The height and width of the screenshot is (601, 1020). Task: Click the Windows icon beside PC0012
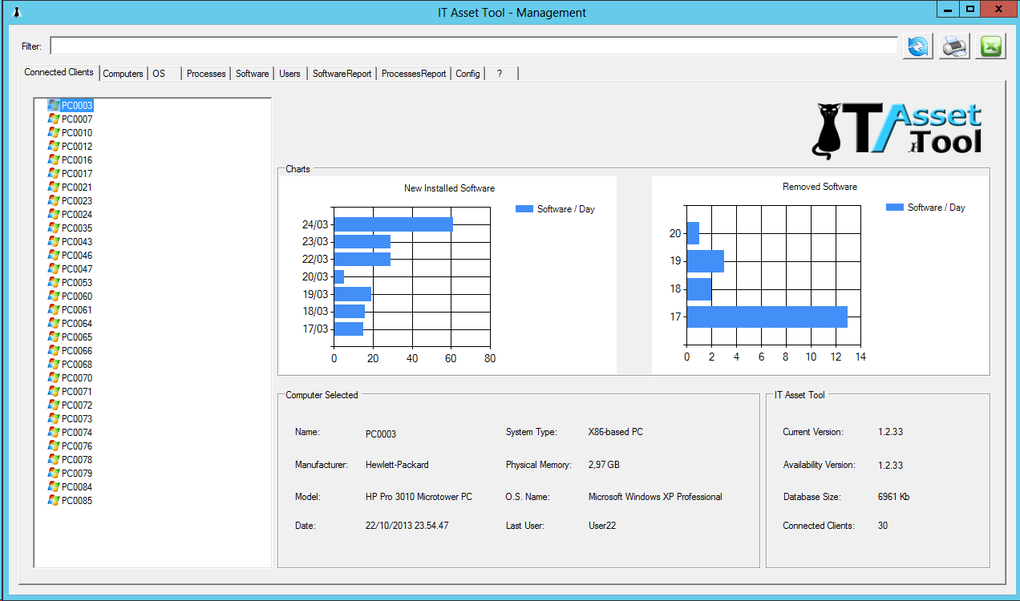pos(53,146)
